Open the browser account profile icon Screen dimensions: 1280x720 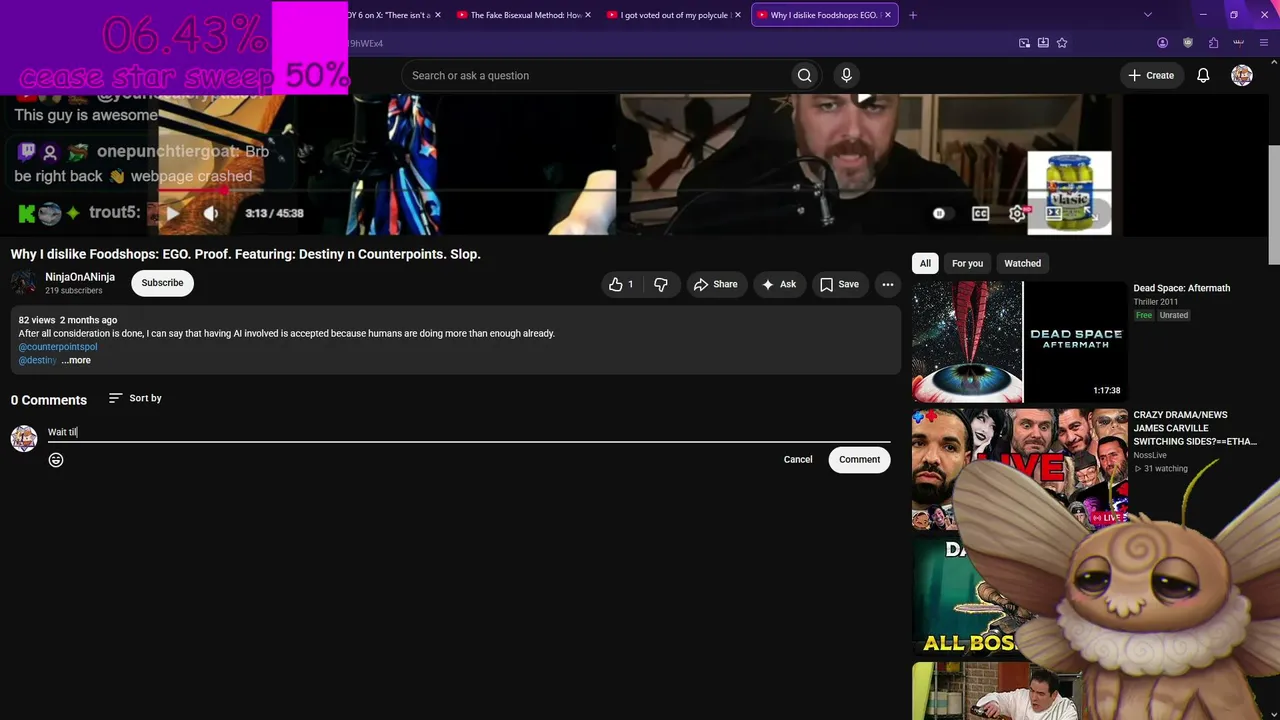(x=1162, y=43)
